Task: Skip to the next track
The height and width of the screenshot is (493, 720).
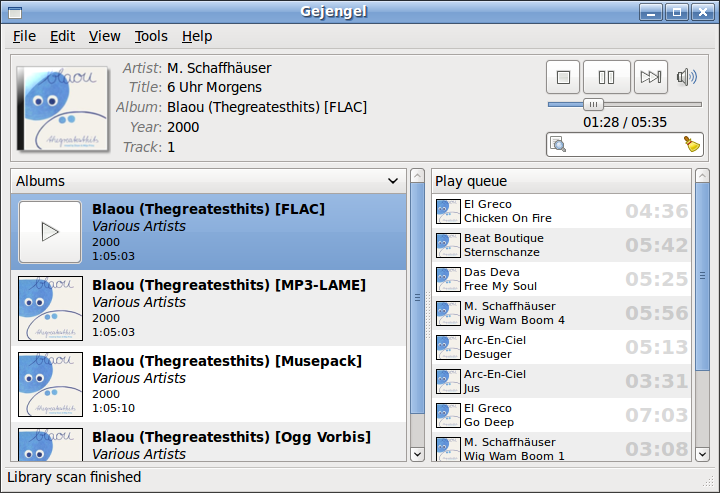Action: 651,77
